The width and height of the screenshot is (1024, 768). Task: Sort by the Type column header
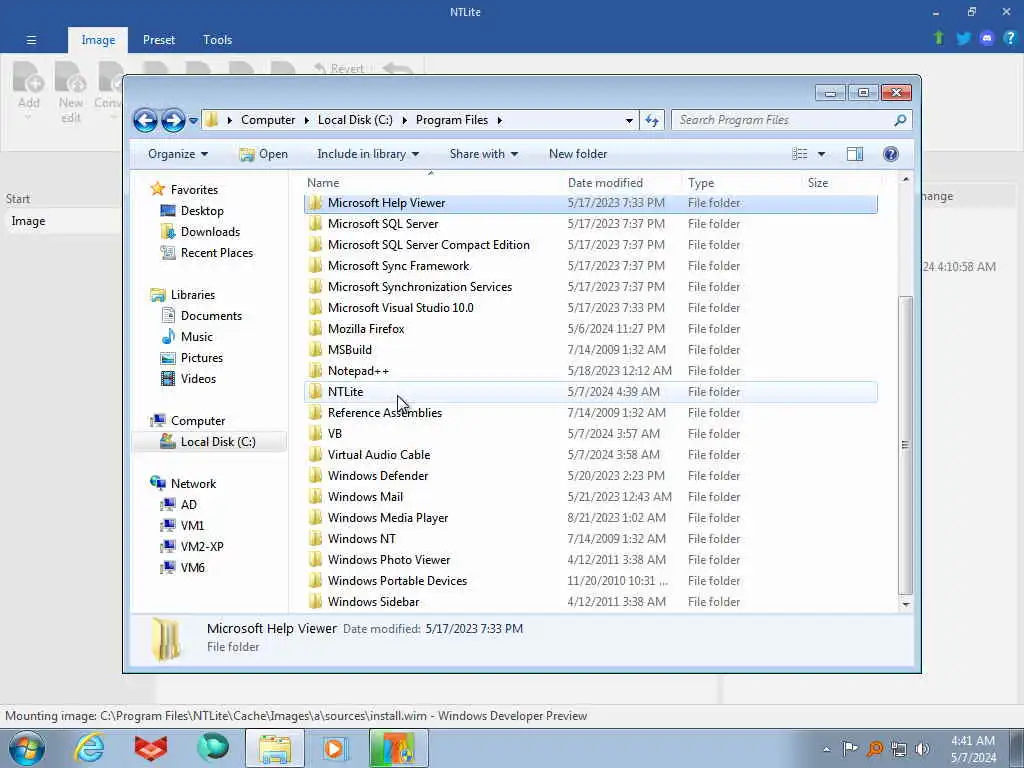pos(741,183)
